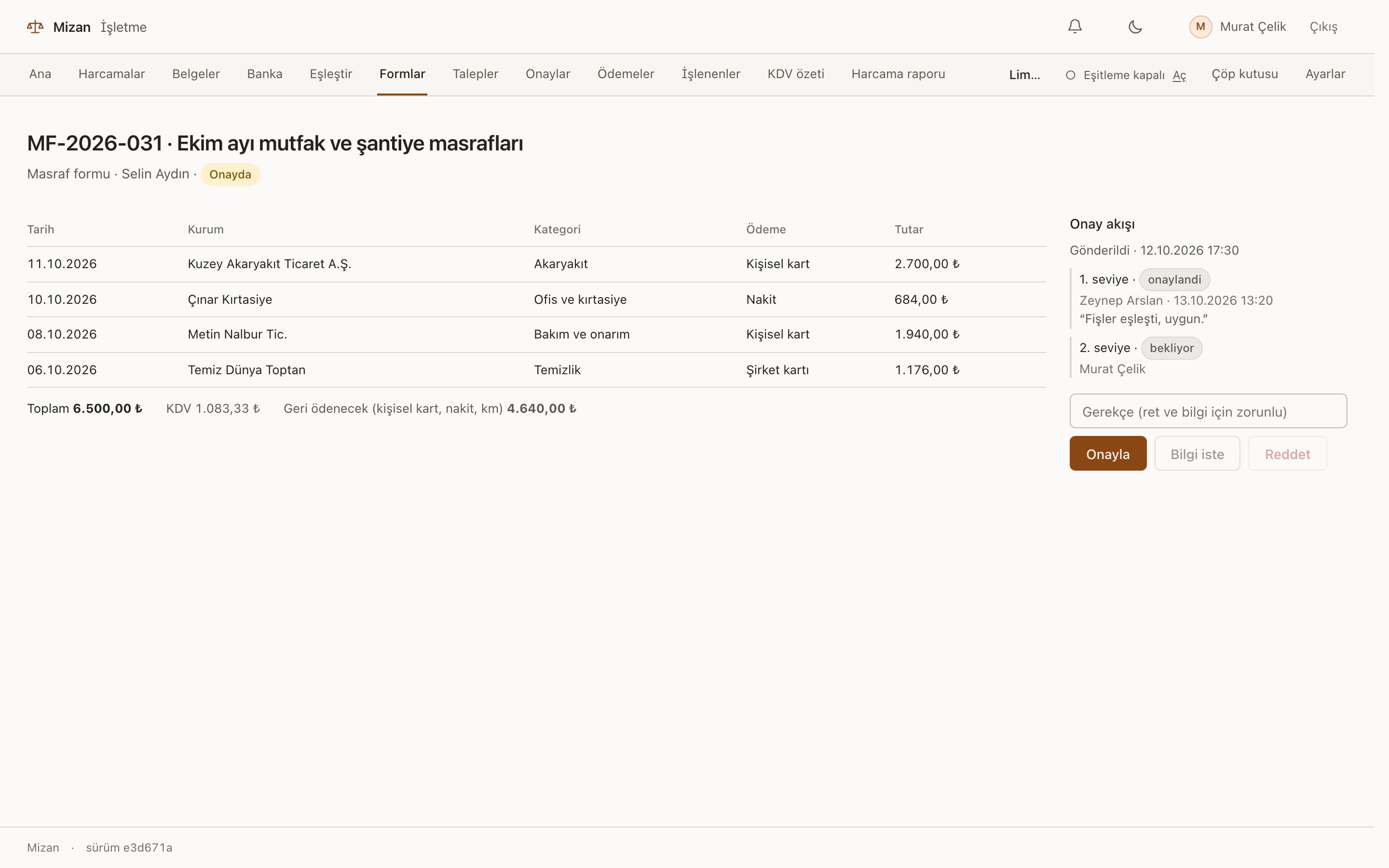Click the Murat Çelik user name

pyautogui.click(x=1253, y=27)
